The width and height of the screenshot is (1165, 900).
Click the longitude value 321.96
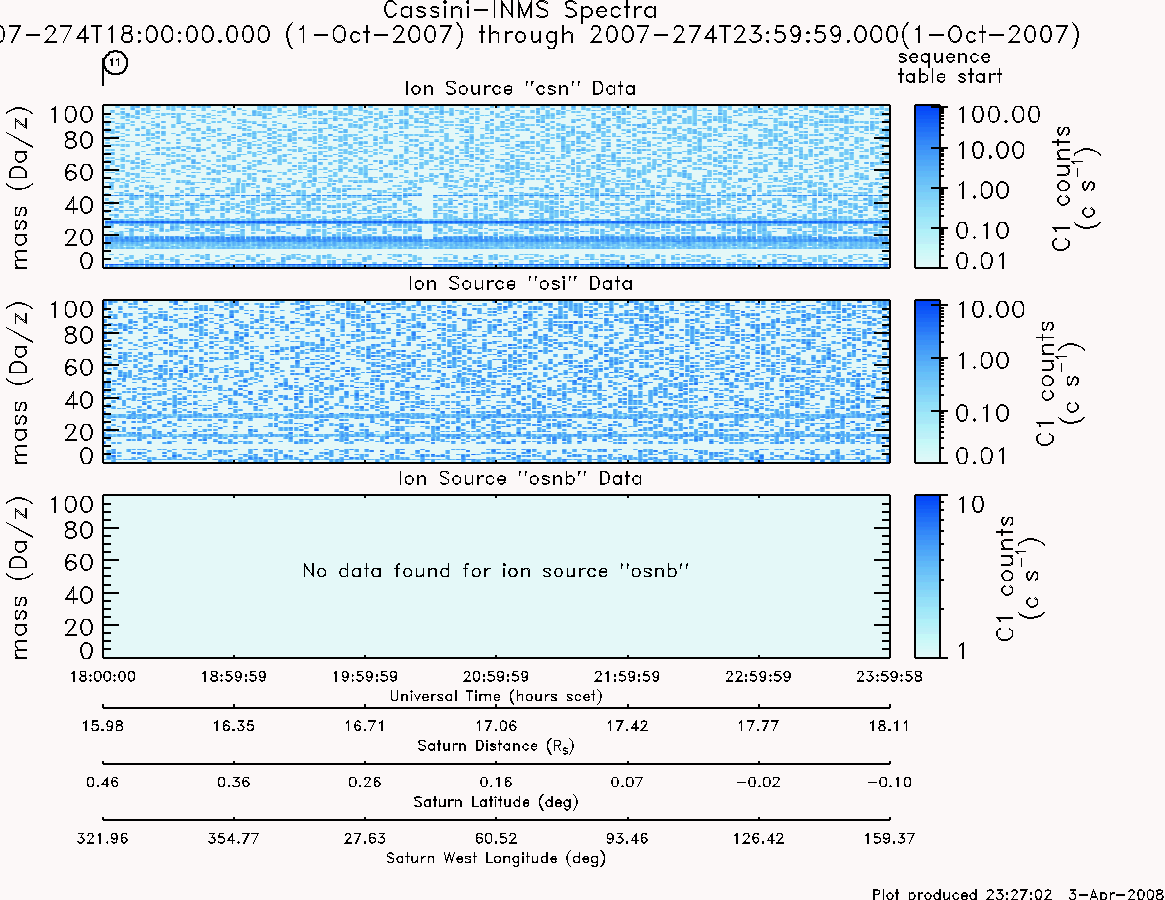(x=103, y=838)
